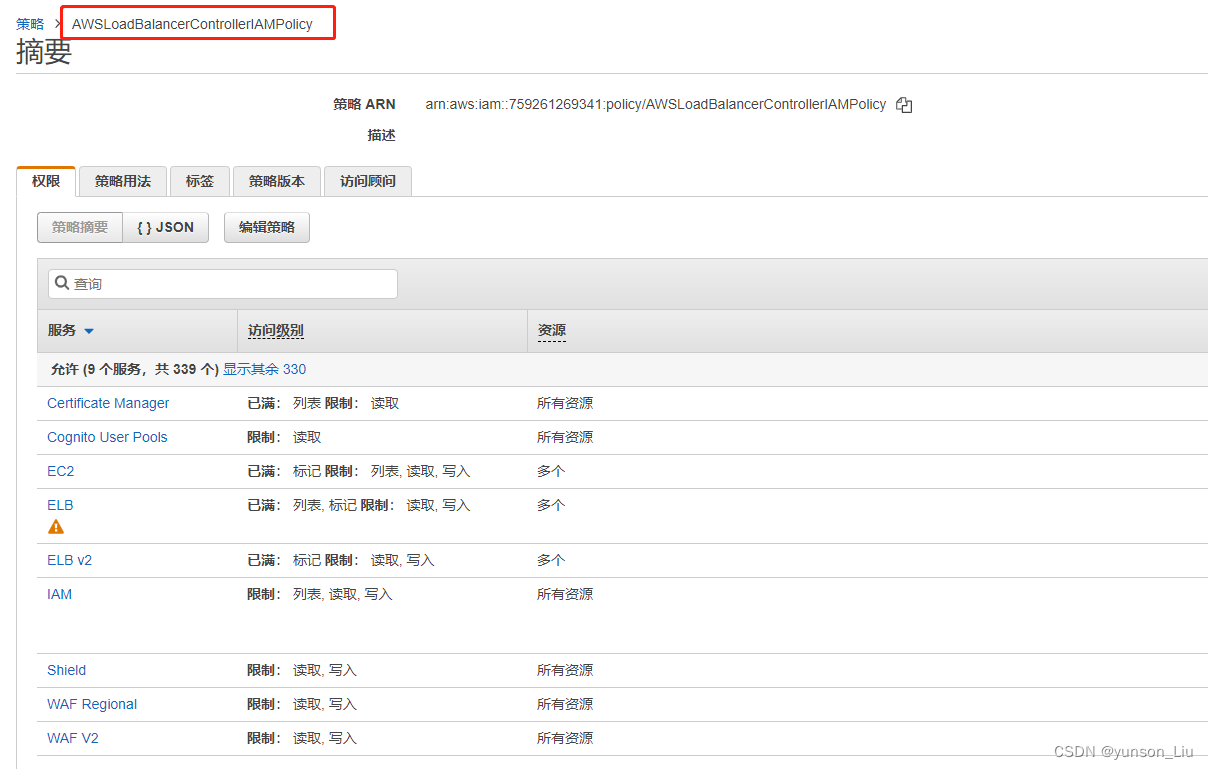The height and width of the screenshot is (769, 1208).
Task: Open the ELB service link
Action: (x=60, y=505)
